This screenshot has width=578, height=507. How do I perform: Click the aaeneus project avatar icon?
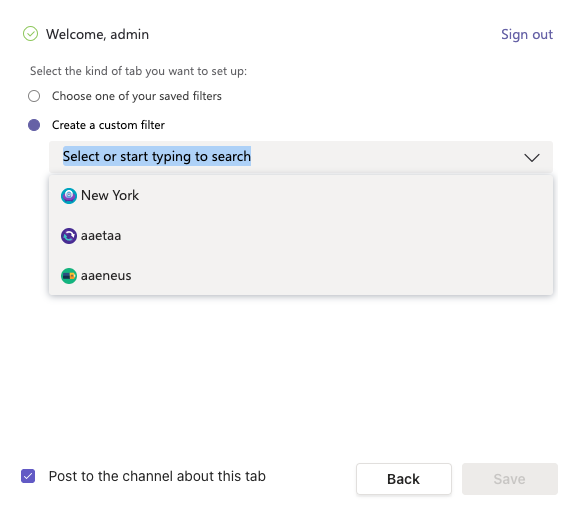tap(69, 276)
